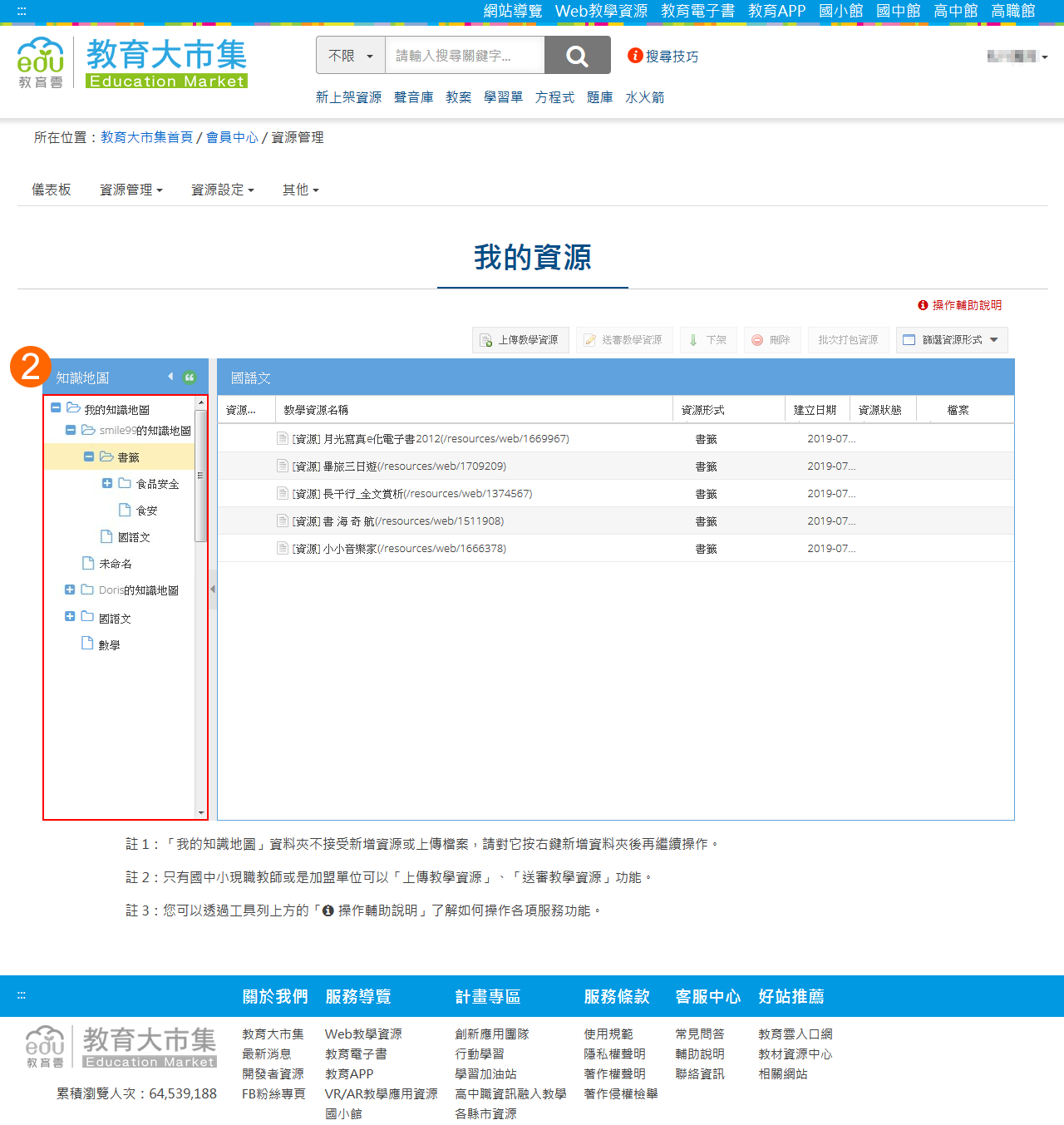Collapse the 書籤 folder node
The width and height of the screenshot is (1064, 1125).
tap(89, 456)
